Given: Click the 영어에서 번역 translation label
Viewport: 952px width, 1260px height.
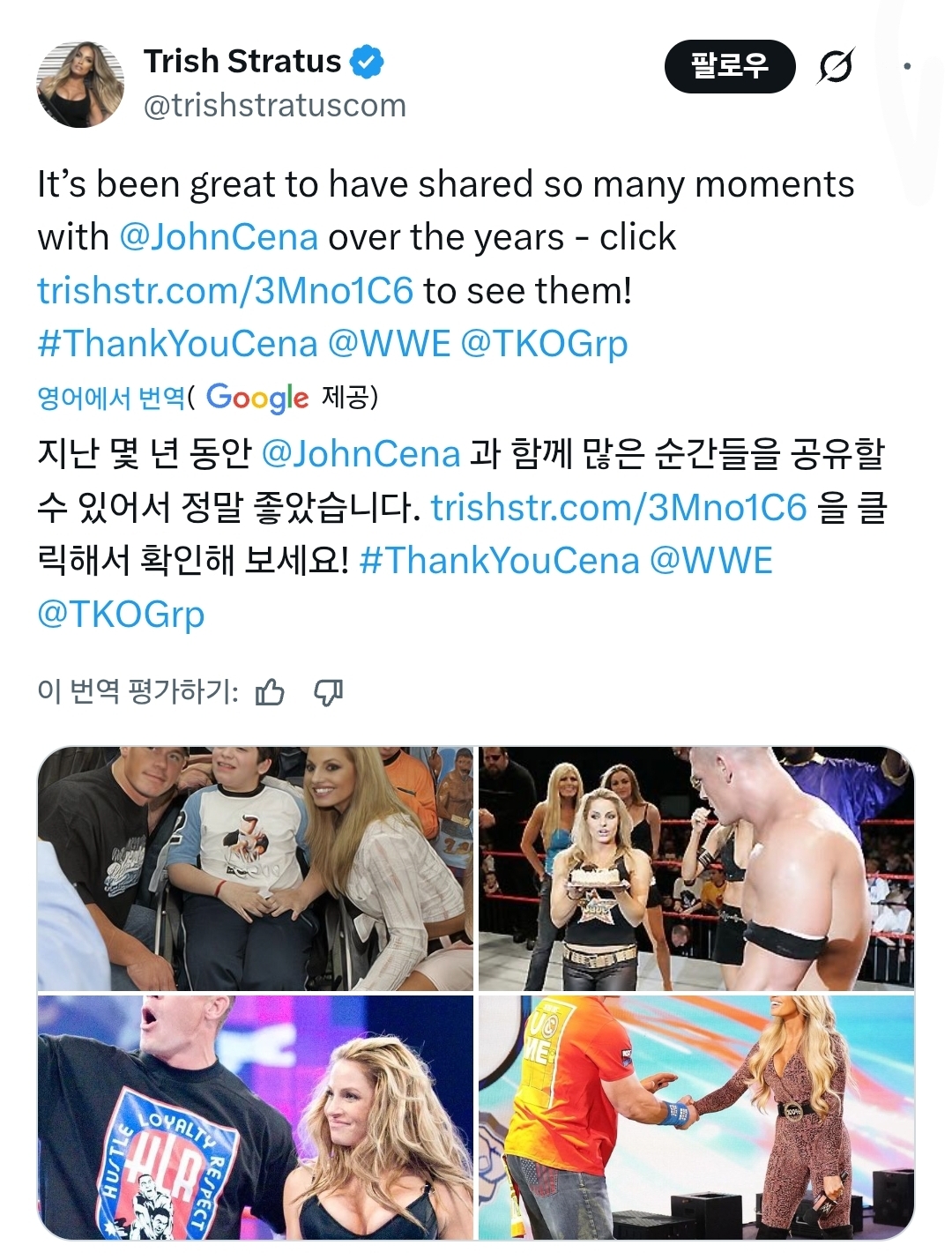Looking at the screenshot, I should pos(111,399).
